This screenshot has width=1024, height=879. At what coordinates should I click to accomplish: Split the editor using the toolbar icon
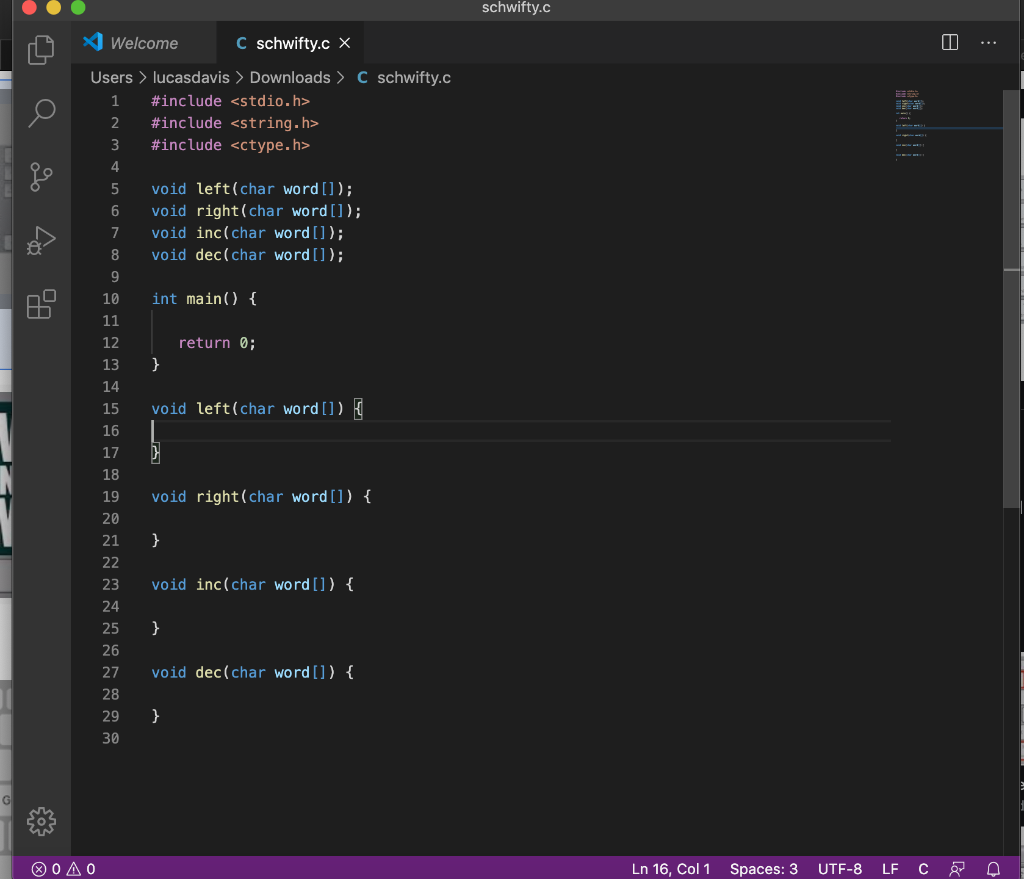coord(948,43)
